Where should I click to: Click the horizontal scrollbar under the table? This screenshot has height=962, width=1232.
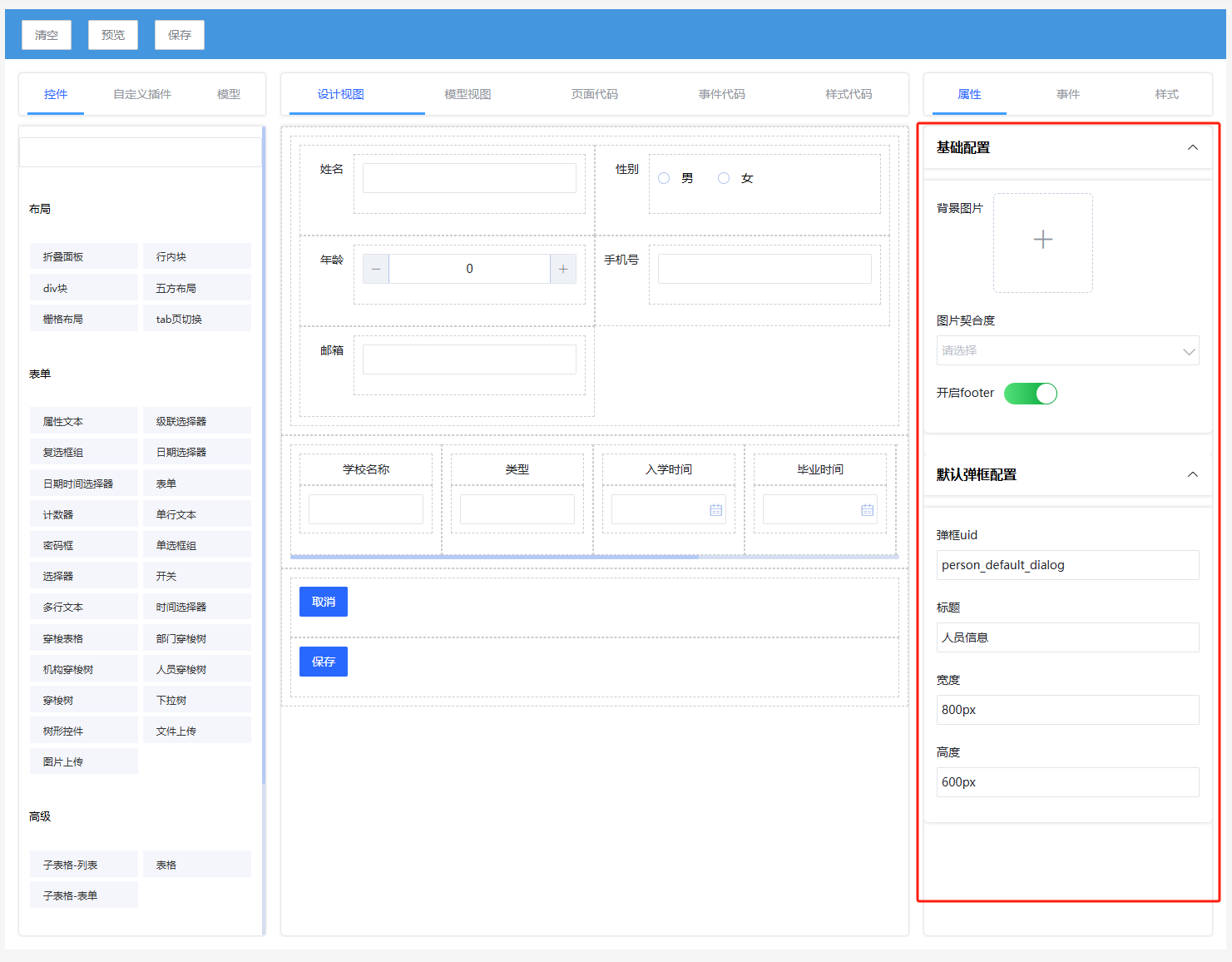click(x=499, y=556)
